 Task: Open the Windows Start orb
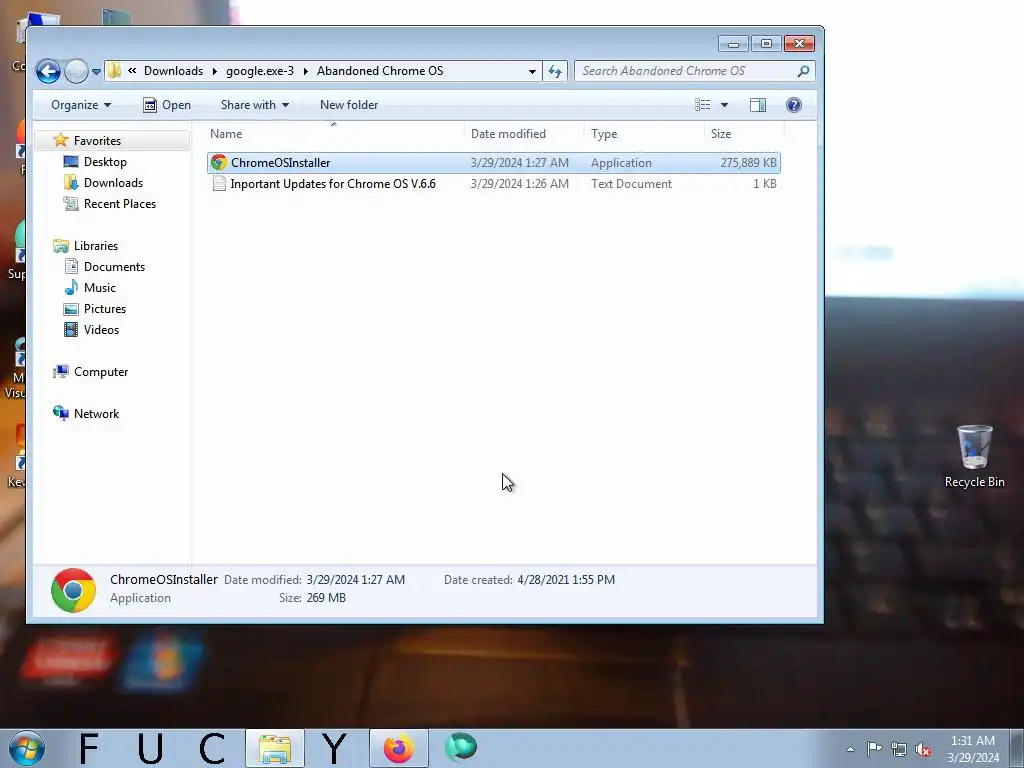[27, 748]
